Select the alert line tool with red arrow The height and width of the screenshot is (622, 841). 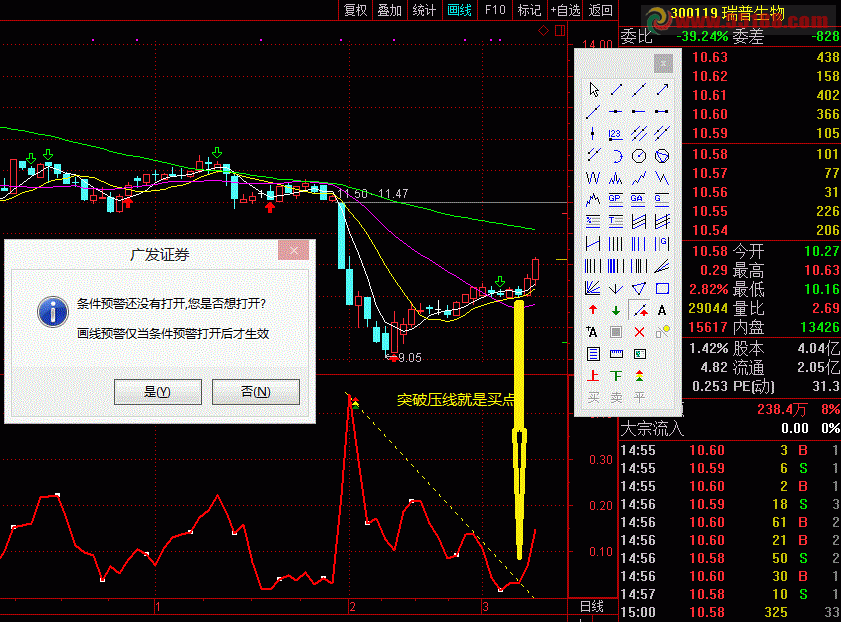pyautogui.click(x=639, y=310)
